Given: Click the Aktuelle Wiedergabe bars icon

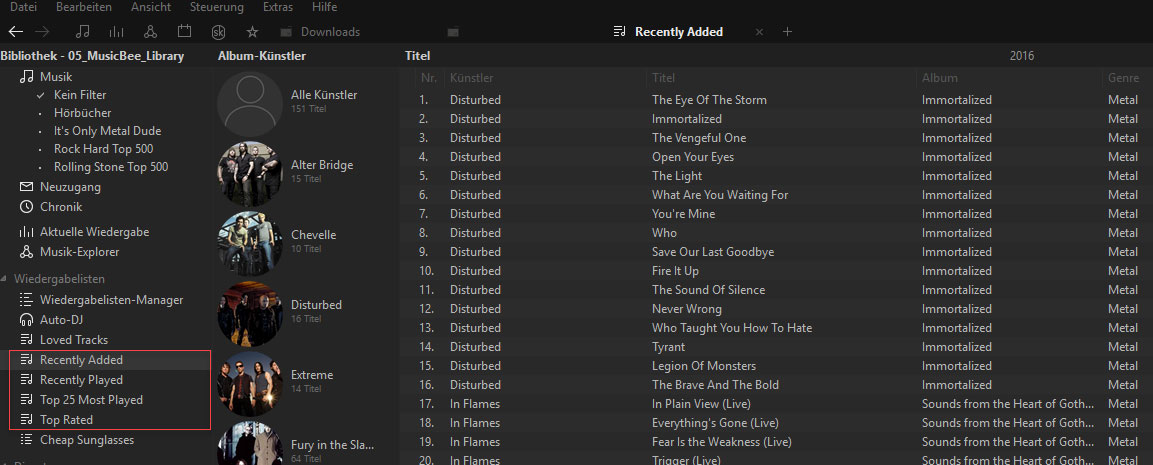Looking at the screenshot, I should pyautogui.click(x=26, y=232).
